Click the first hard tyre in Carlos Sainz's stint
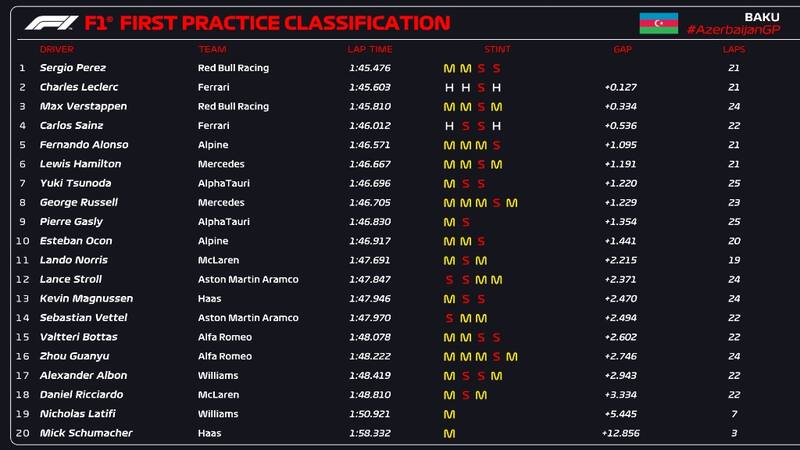The width and height of the screenshot is (800, 450). (x=449, y=126)
